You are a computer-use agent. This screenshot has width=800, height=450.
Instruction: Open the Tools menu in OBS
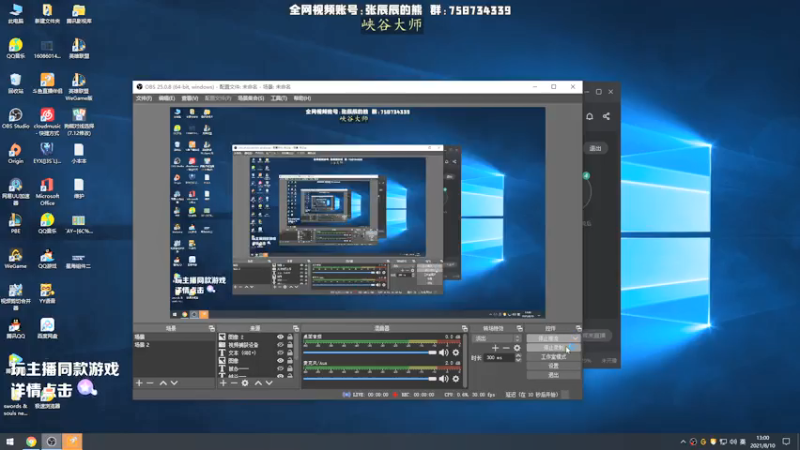pos(278,98)
